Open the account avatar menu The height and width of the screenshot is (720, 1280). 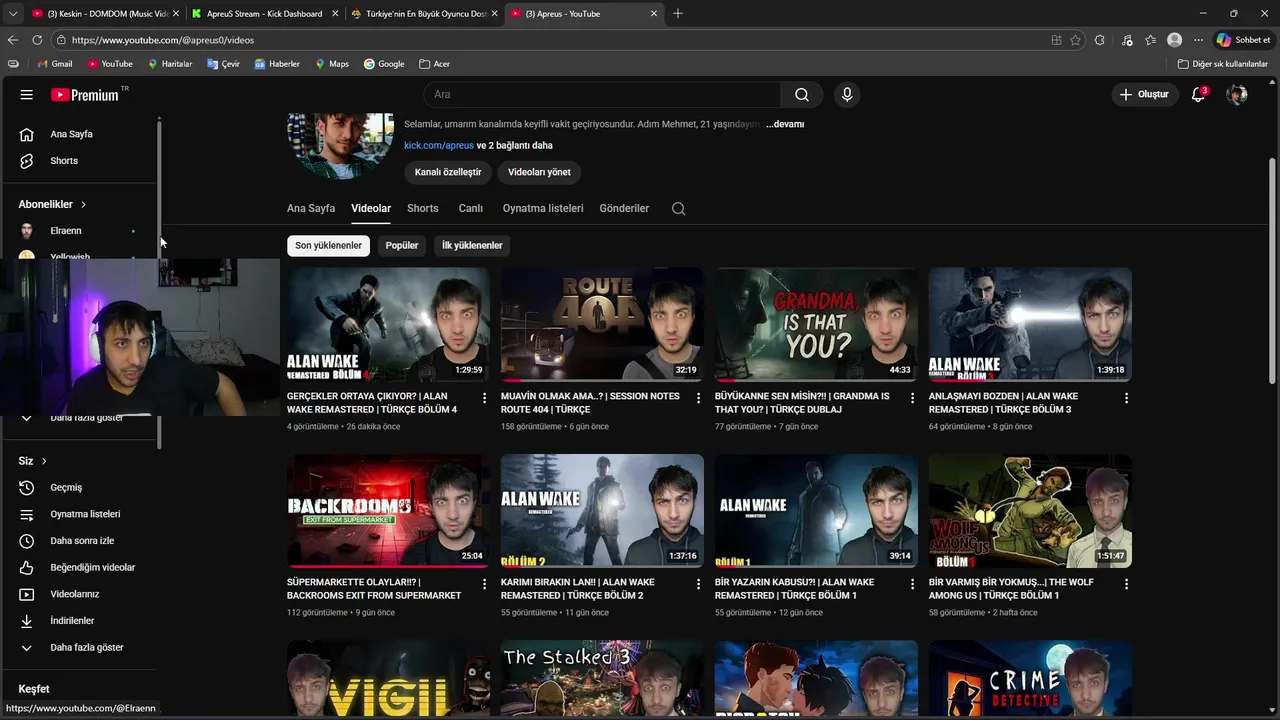point(1237,95)
